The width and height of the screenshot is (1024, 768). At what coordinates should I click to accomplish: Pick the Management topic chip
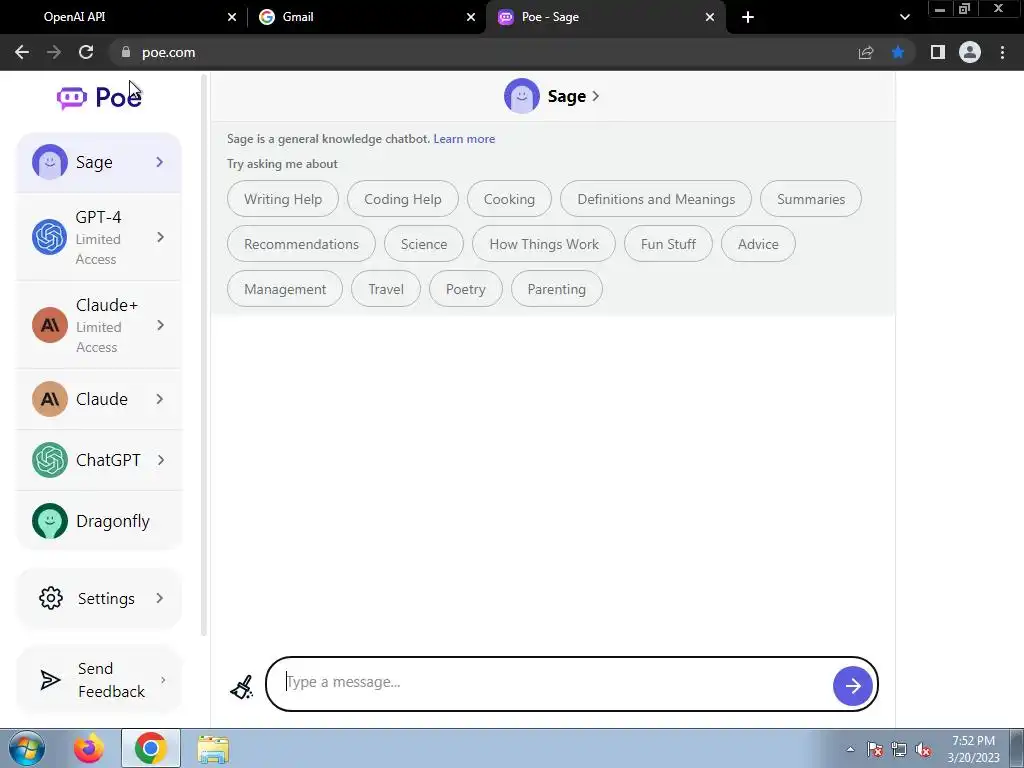[x=285, y=289]
